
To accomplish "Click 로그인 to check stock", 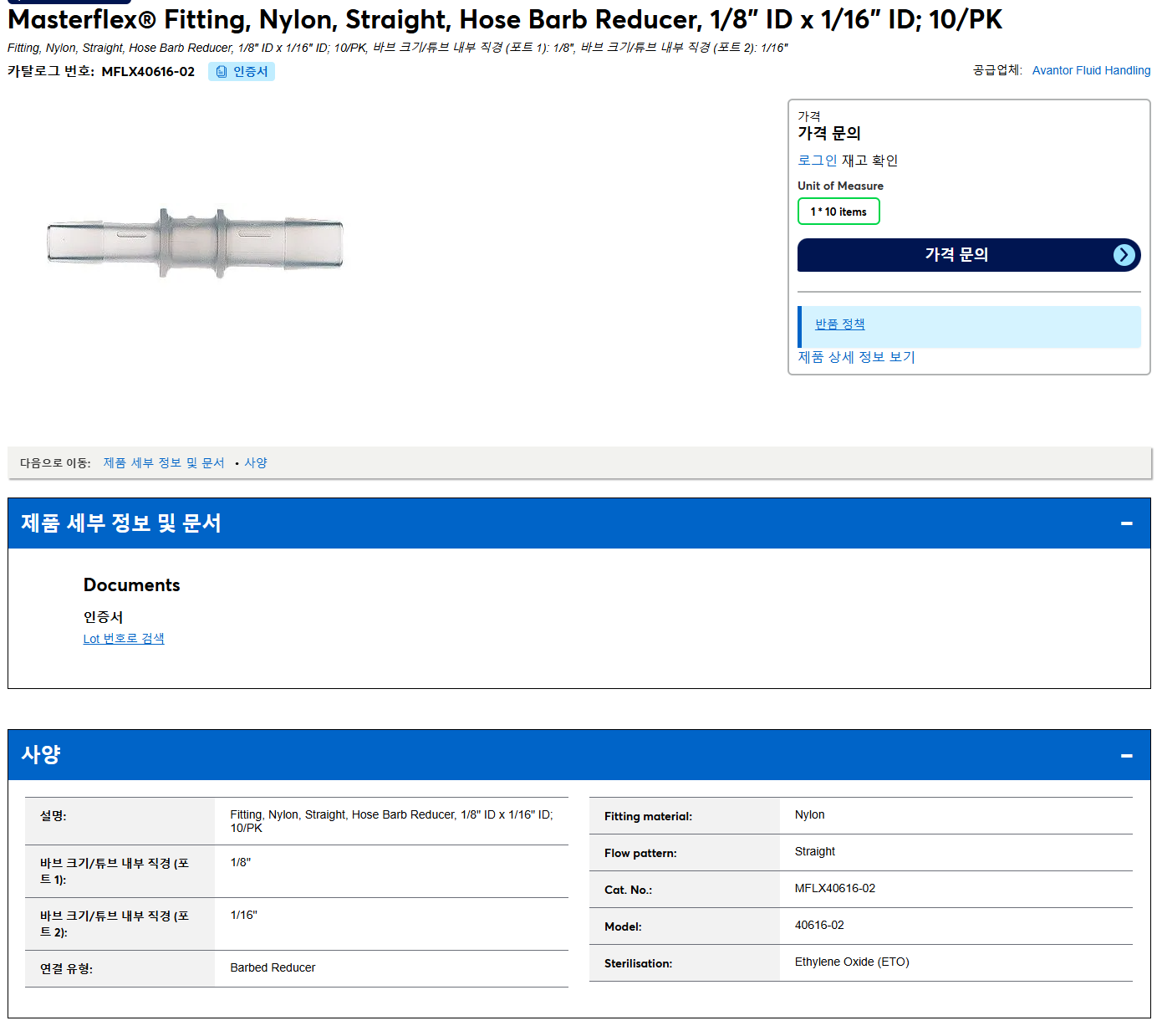I will coord(817,161).
